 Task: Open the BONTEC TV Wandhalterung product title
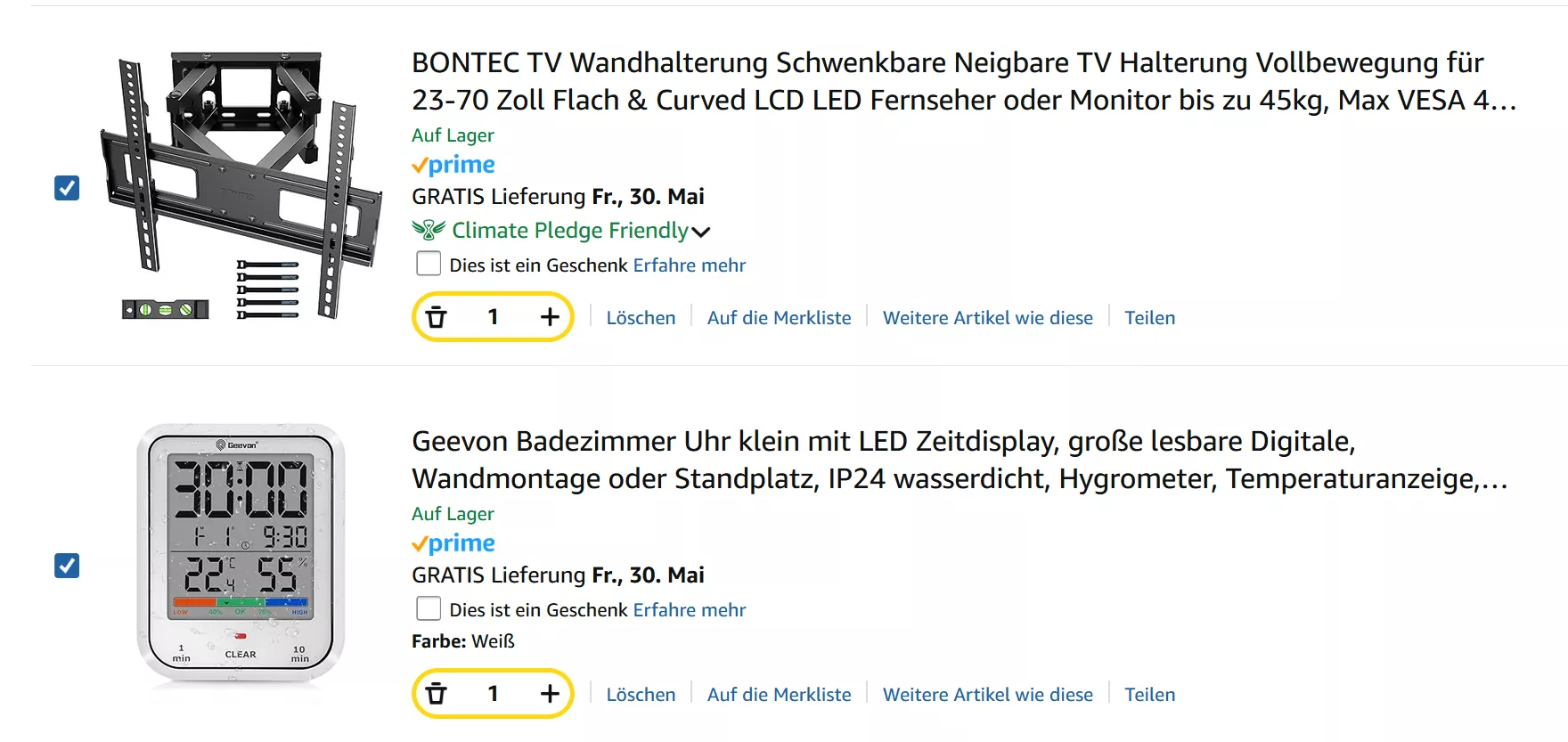964,81
